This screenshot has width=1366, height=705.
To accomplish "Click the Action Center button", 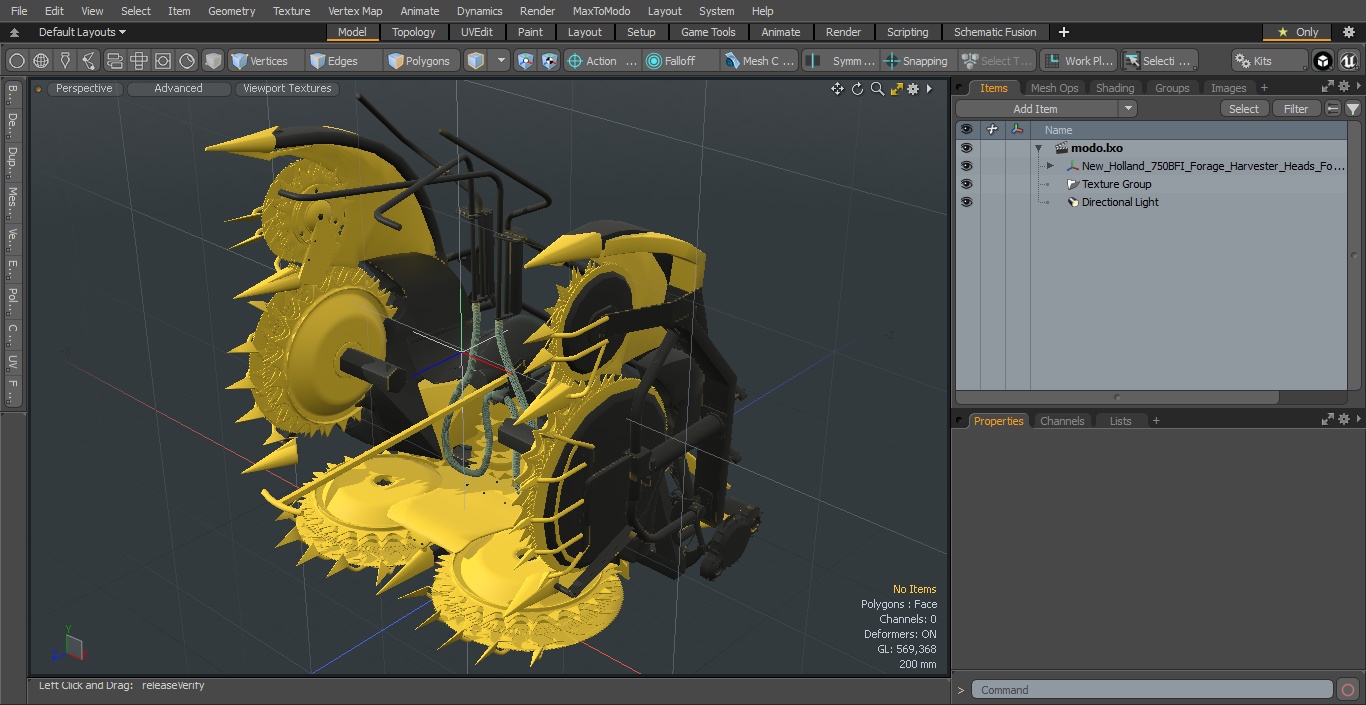I will tap(602, 61).
